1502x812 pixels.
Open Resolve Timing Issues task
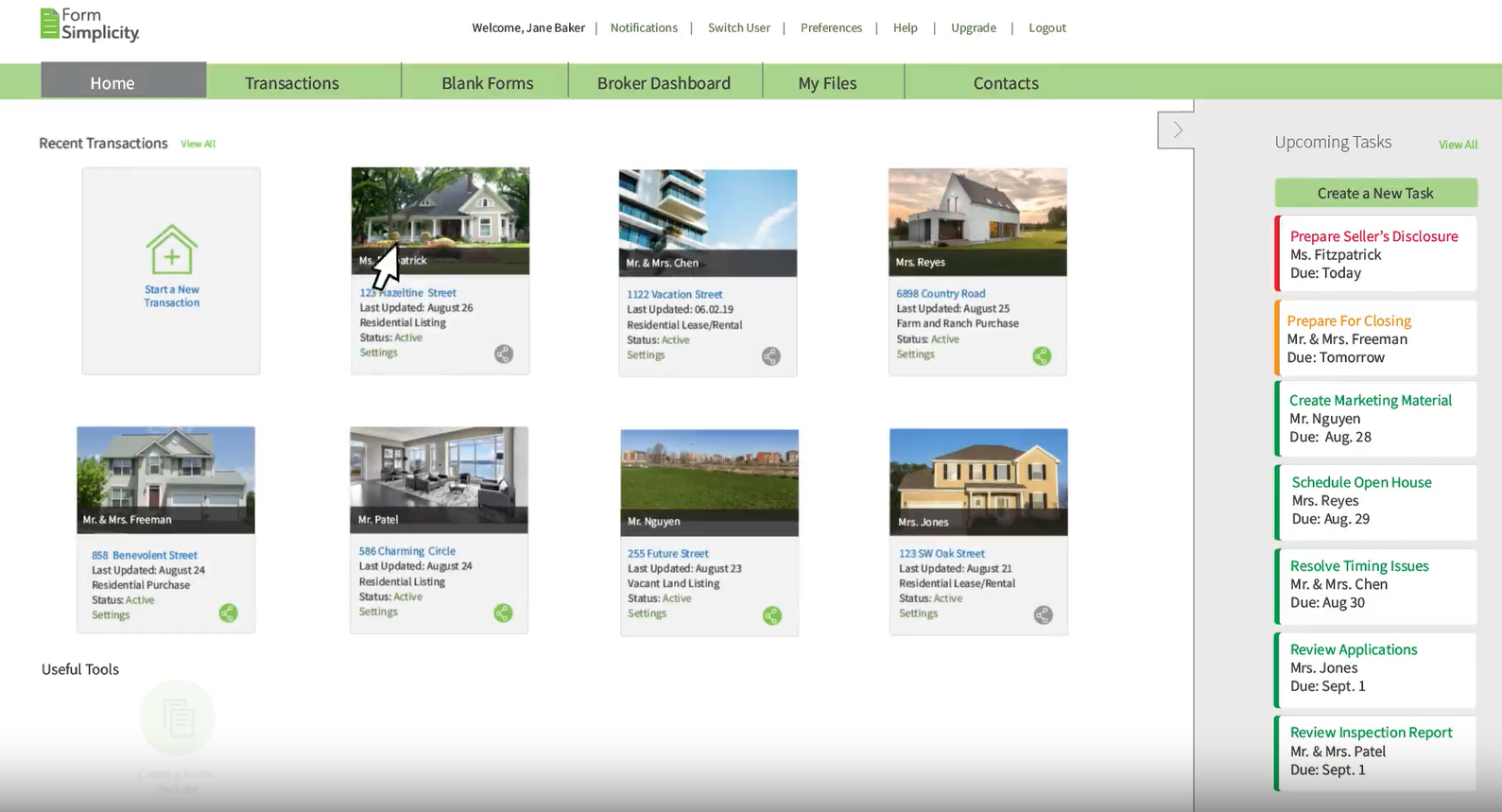tap(1375, 586)
